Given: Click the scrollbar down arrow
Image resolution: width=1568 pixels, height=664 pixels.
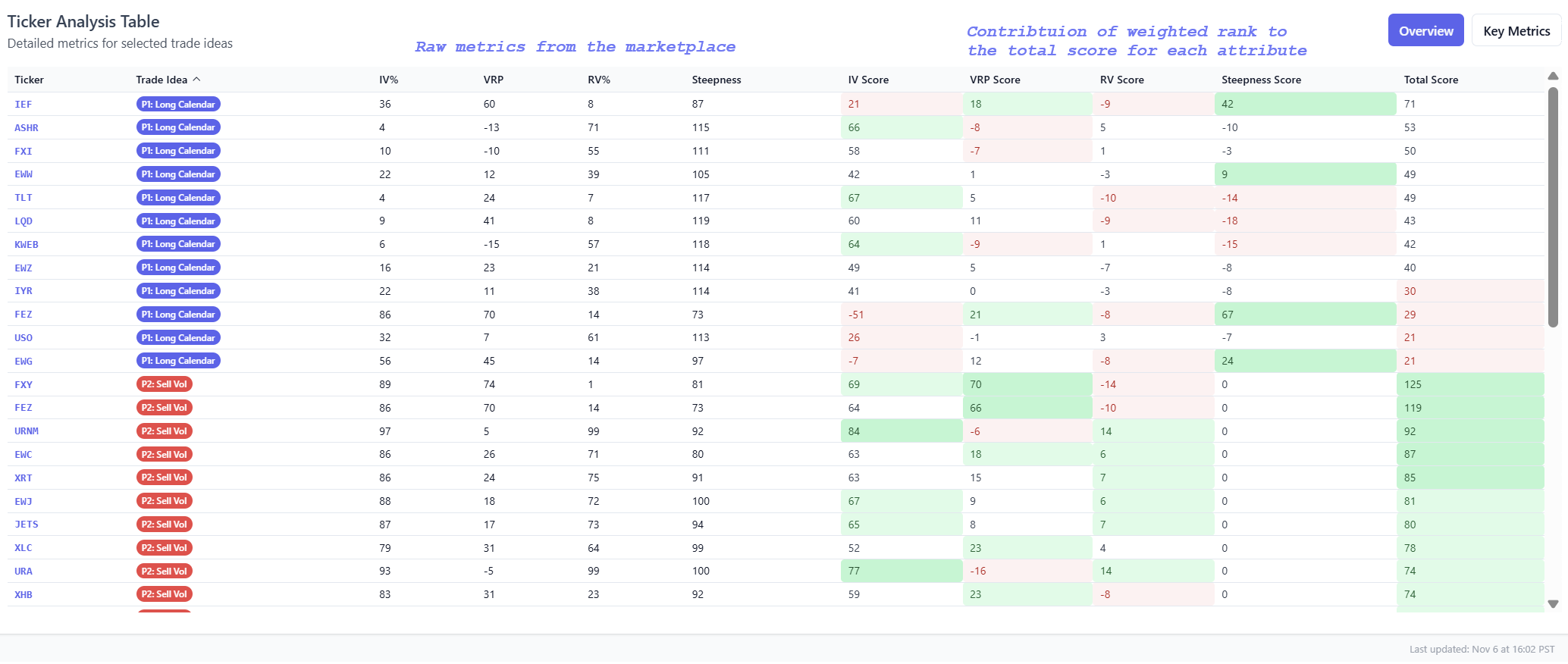Looking at the screenshot, I should tap(1553, 604).
